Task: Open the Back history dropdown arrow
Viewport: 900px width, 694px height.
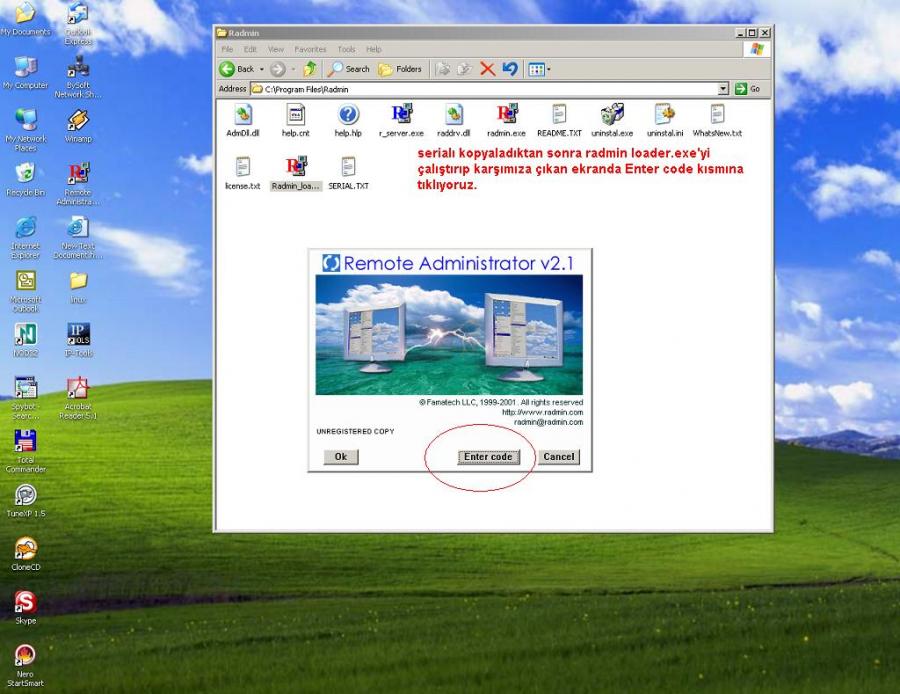Action: [x=262, y=69]
